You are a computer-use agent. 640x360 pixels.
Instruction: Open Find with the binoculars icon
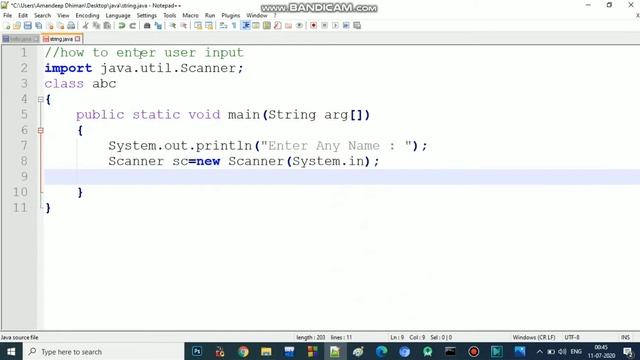click(147, 26)
